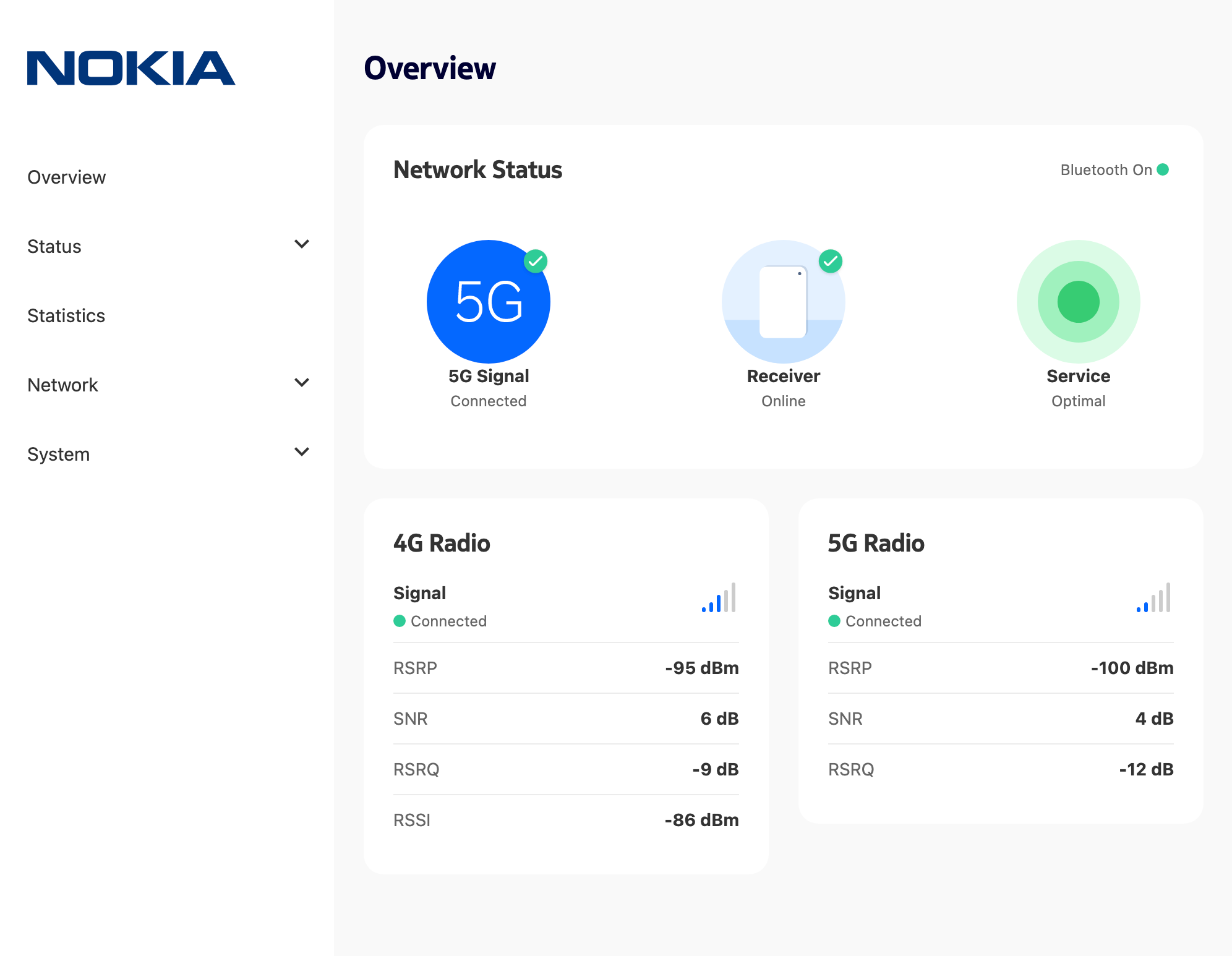This screenshot has height=956, width=1232.
Task: Click the Receiver green checkmark badge
Action: 831,261
